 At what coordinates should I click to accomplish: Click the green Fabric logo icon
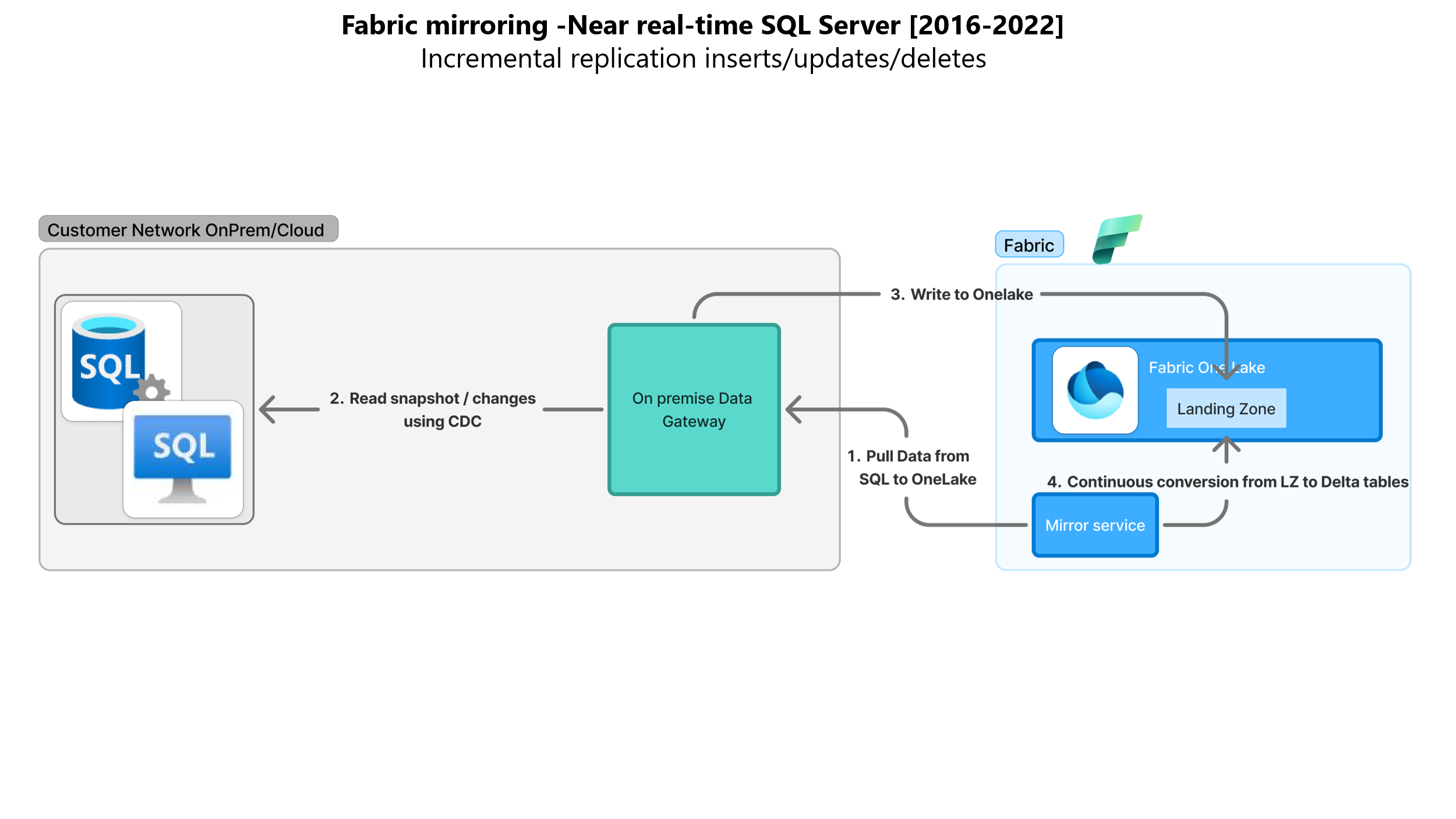click(x=1116, y=239)
